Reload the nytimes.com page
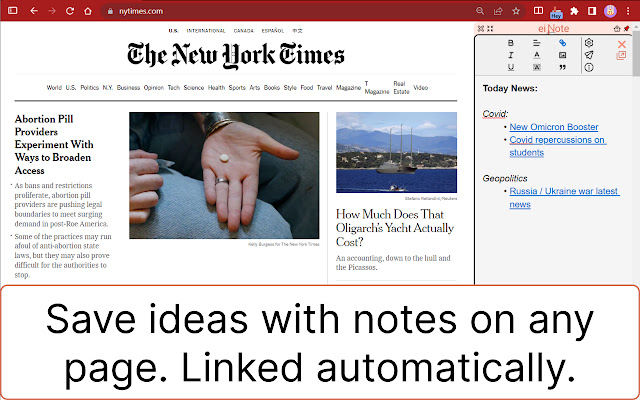640x400 pixels. pyautogui.click(x=70, y=11)
